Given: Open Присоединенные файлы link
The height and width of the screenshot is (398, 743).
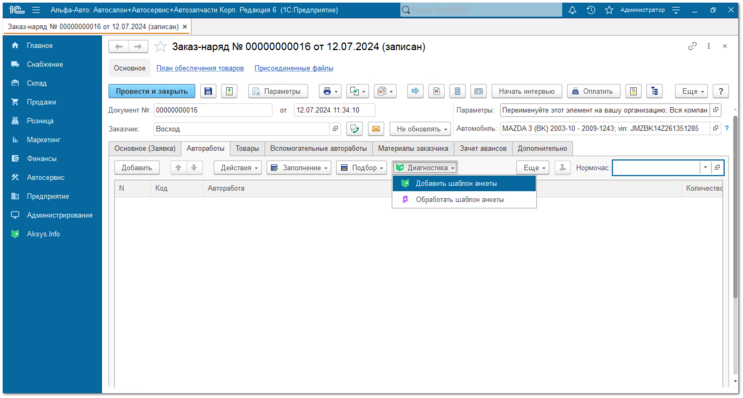Looking at the screenshot, I should [294, 68].
